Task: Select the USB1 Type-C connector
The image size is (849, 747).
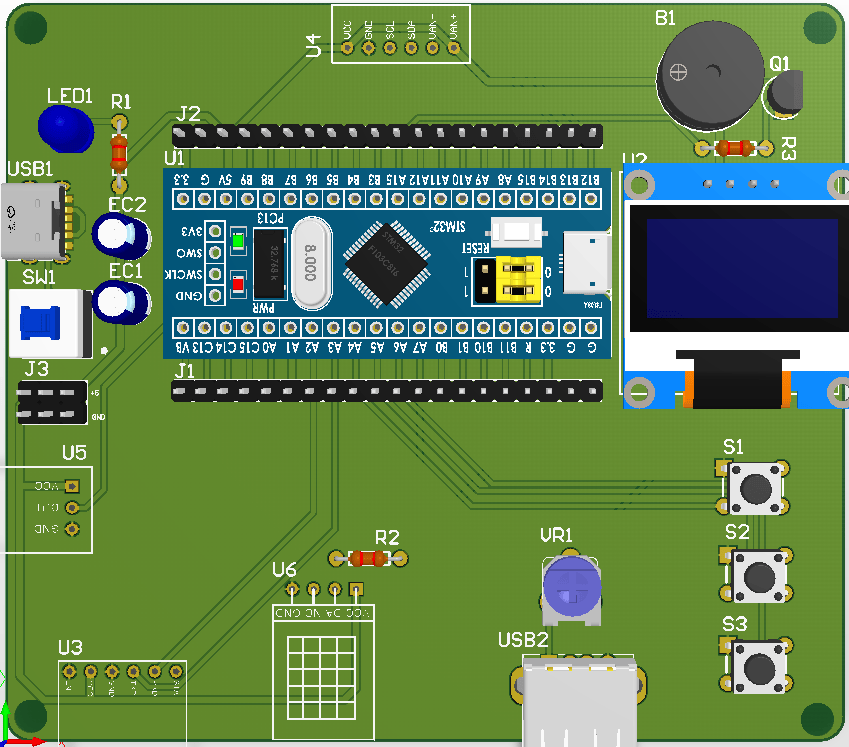Action: [37, 222]
